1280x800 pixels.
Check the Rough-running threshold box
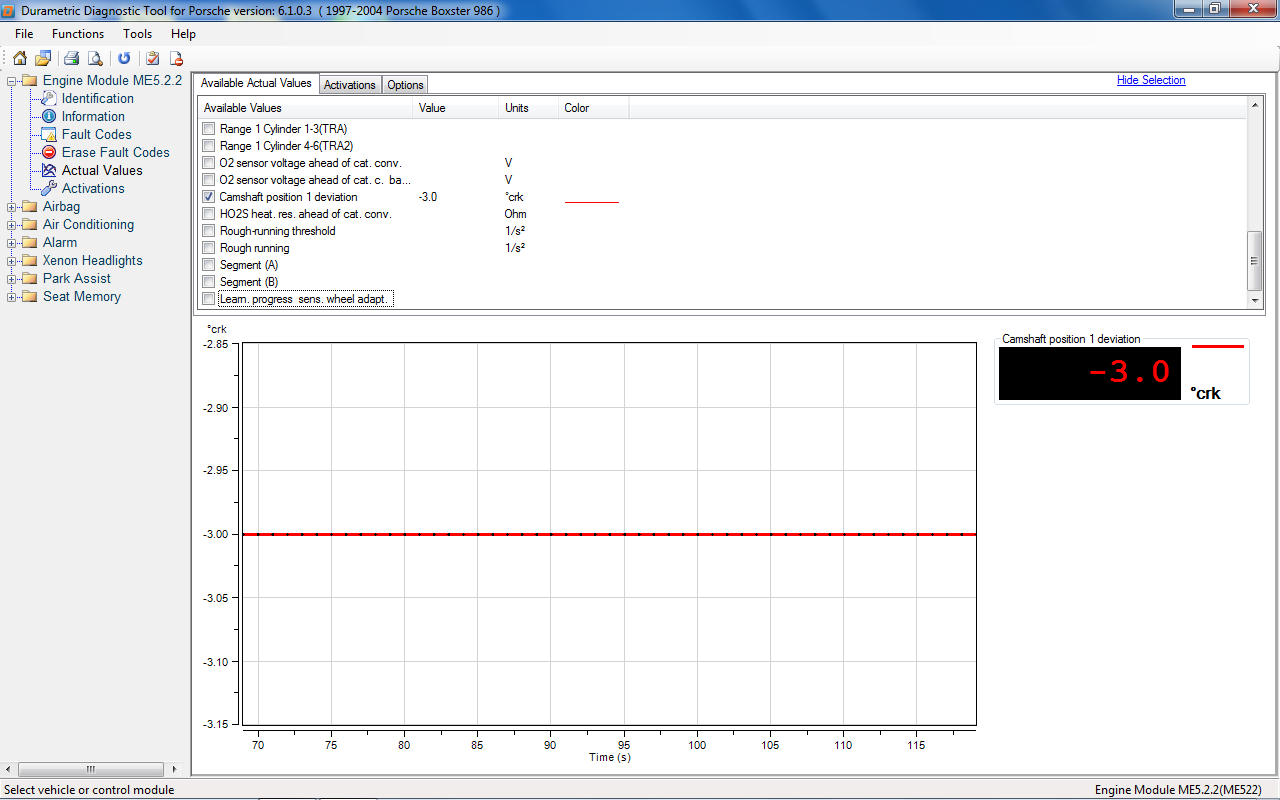(208, 231)
